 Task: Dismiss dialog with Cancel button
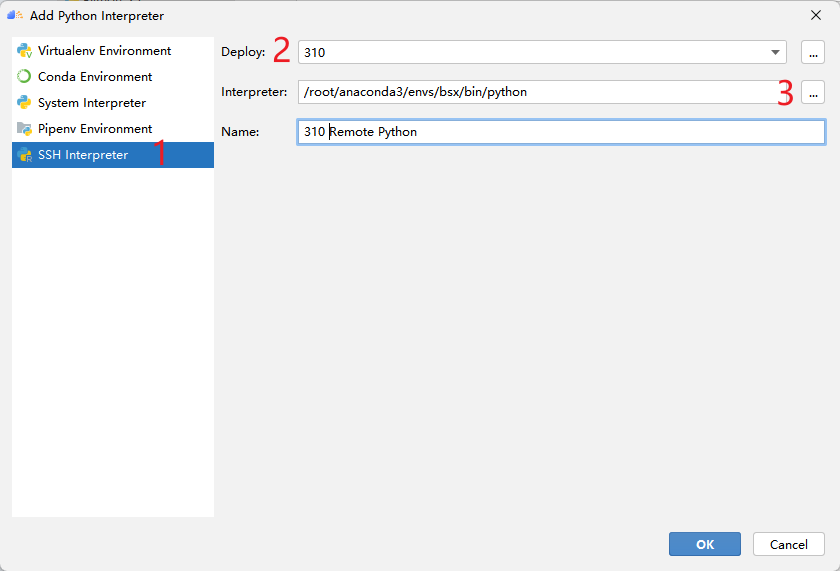789,544
